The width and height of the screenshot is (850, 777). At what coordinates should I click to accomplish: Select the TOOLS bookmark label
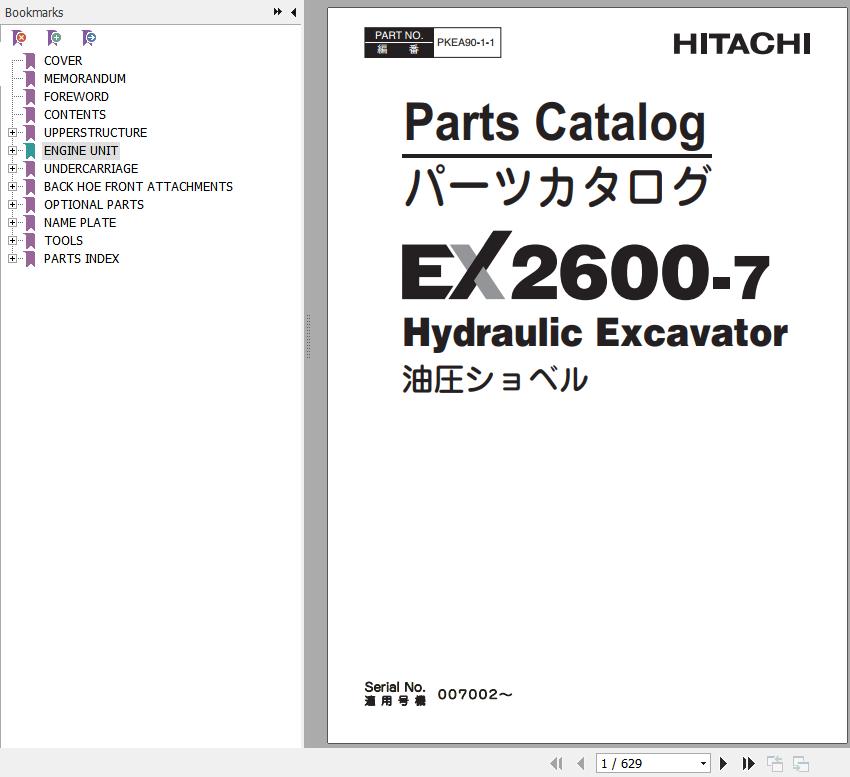tap(63, 241)
